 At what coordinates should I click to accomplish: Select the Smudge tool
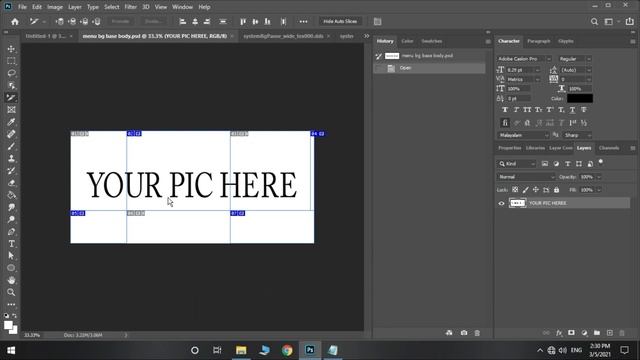click(11, 207)
